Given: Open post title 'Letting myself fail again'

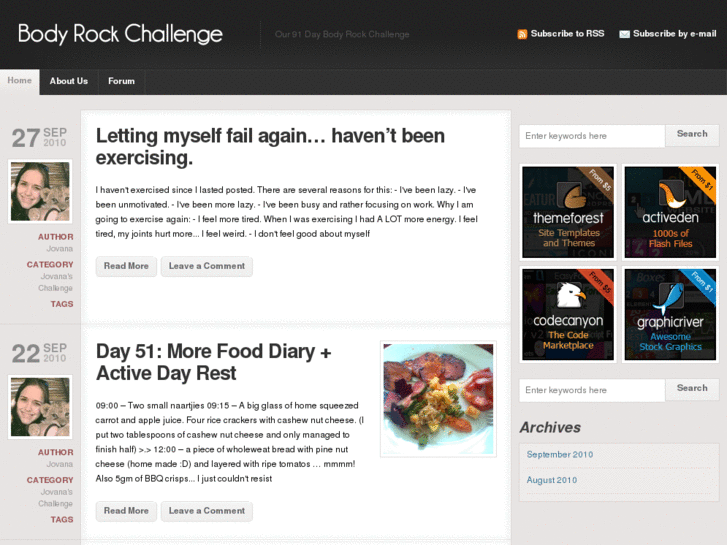Looking at the screenshot, I should pyautogui.click(x=270, y=147).
